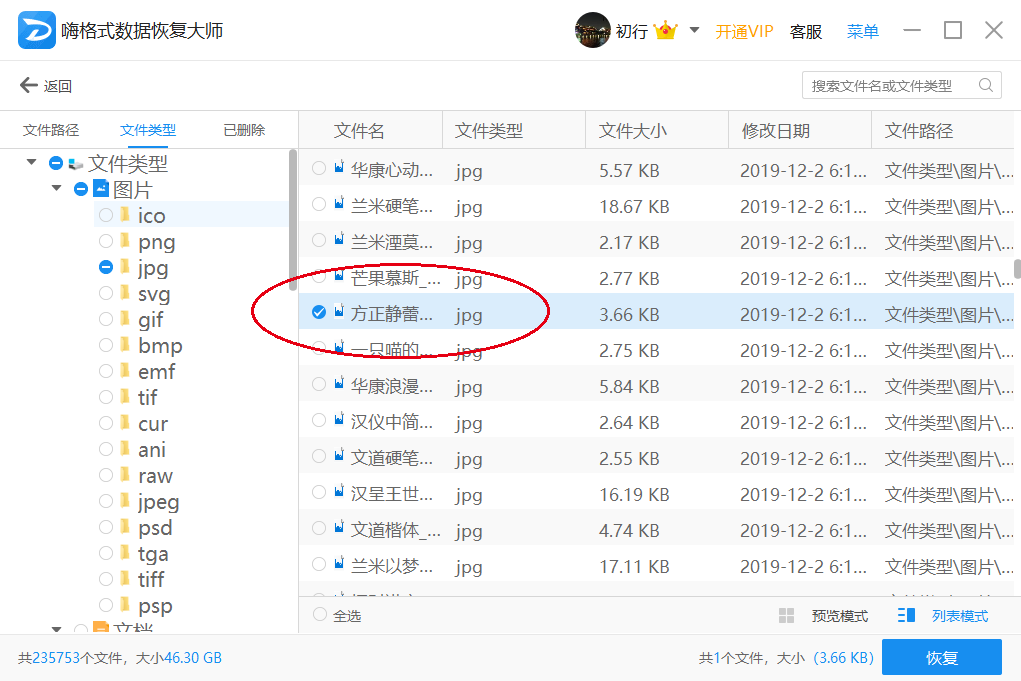This screenshot has width=1021, height=681.
Task: Click the tiff folder icon
Action: pyautogui.click(x=125, y=578)
